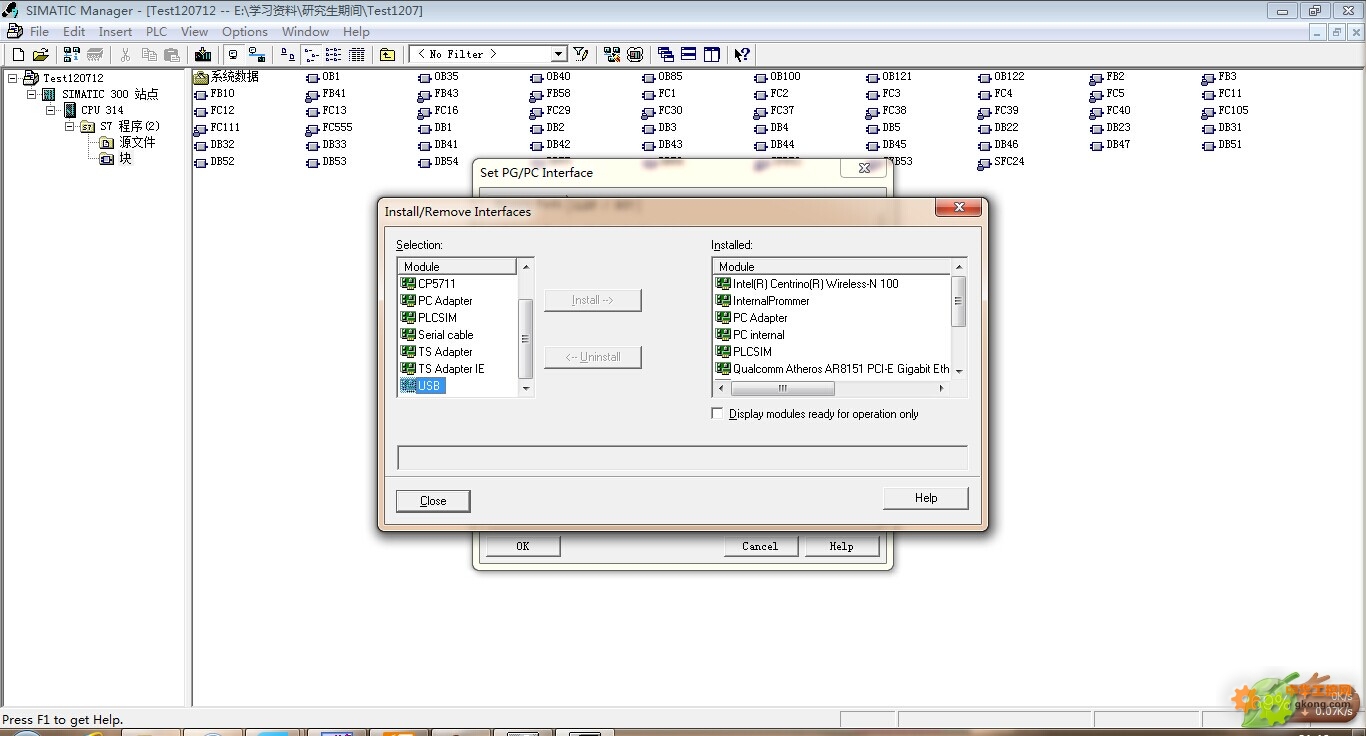Click the Module header in Selection list
Viewport: 1366px width, 736px height.
(457, 266)
